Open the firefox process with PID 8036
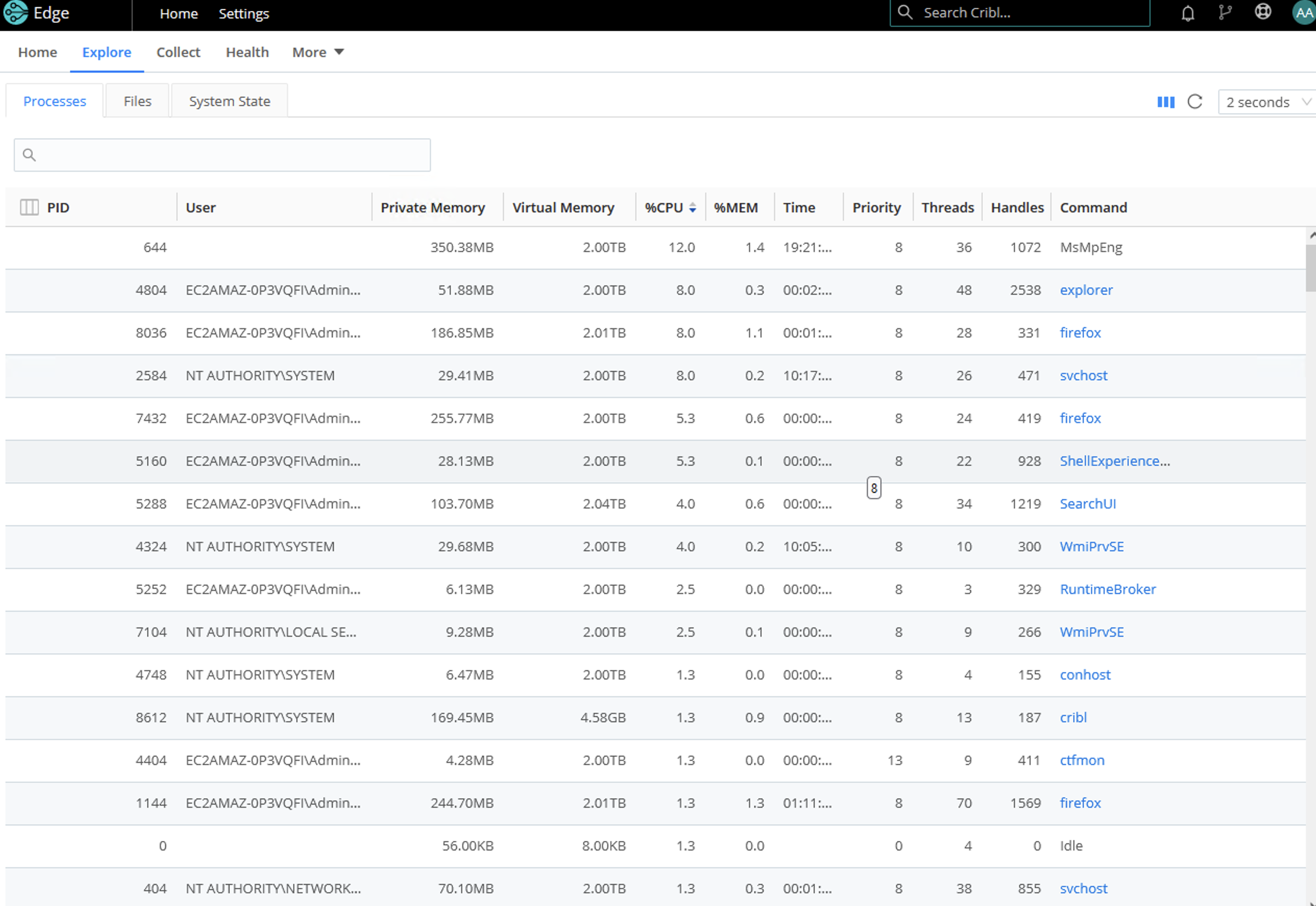This screenshot has width=1316, height=906. 1080,333
